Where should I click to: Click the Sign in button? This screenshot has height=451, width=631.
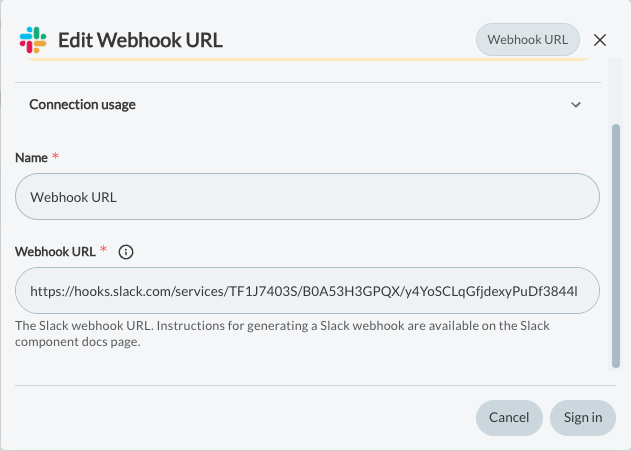(583, 418)
